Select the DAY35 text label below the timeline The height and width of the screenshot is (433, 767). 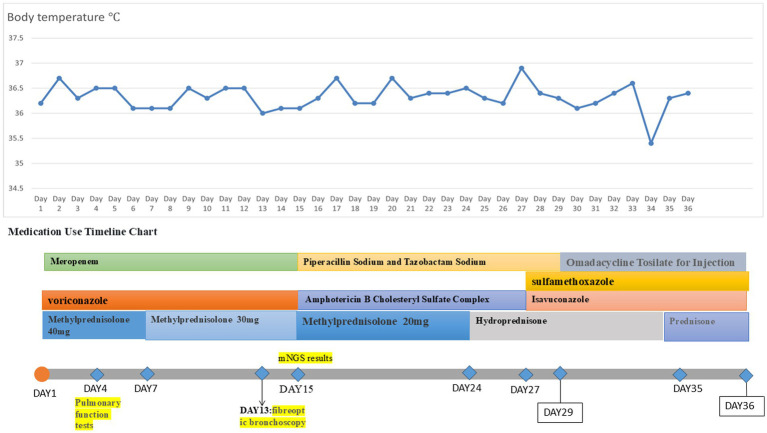click(x=688, y=388)
